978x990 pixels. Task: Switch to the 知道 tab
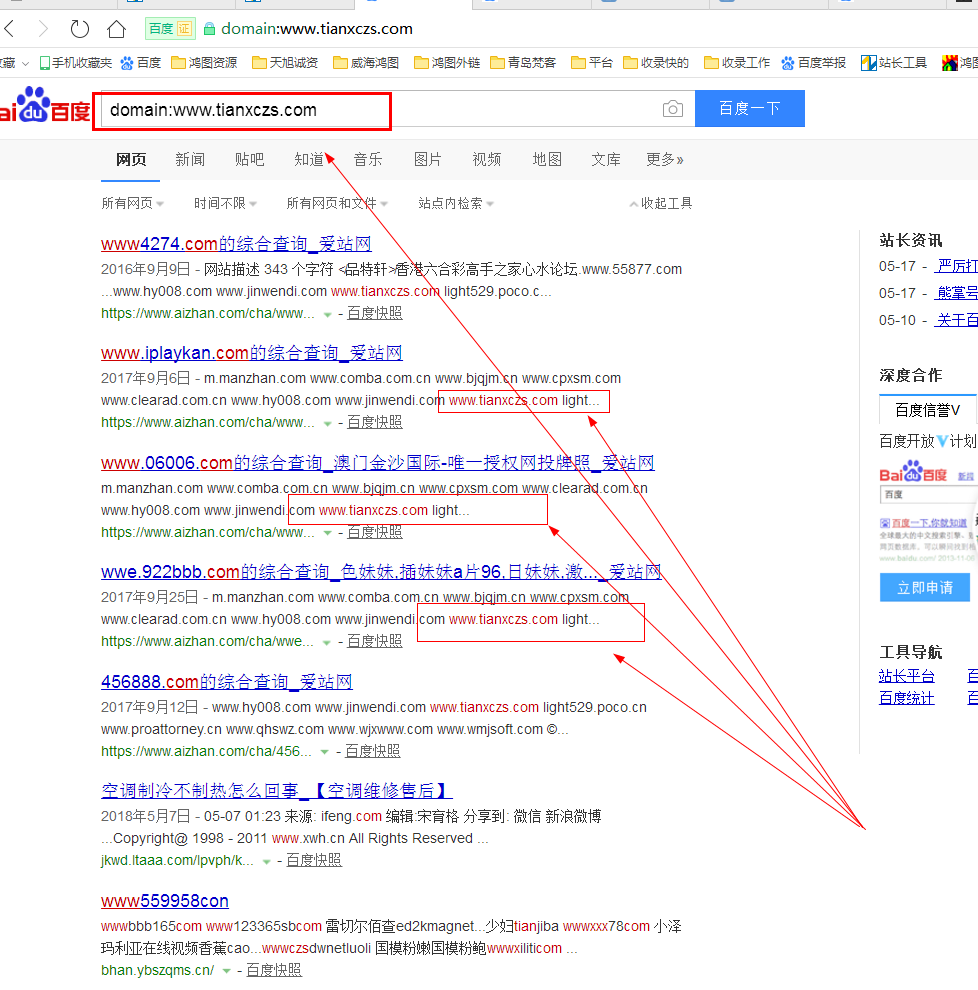[x=309, y=160]
